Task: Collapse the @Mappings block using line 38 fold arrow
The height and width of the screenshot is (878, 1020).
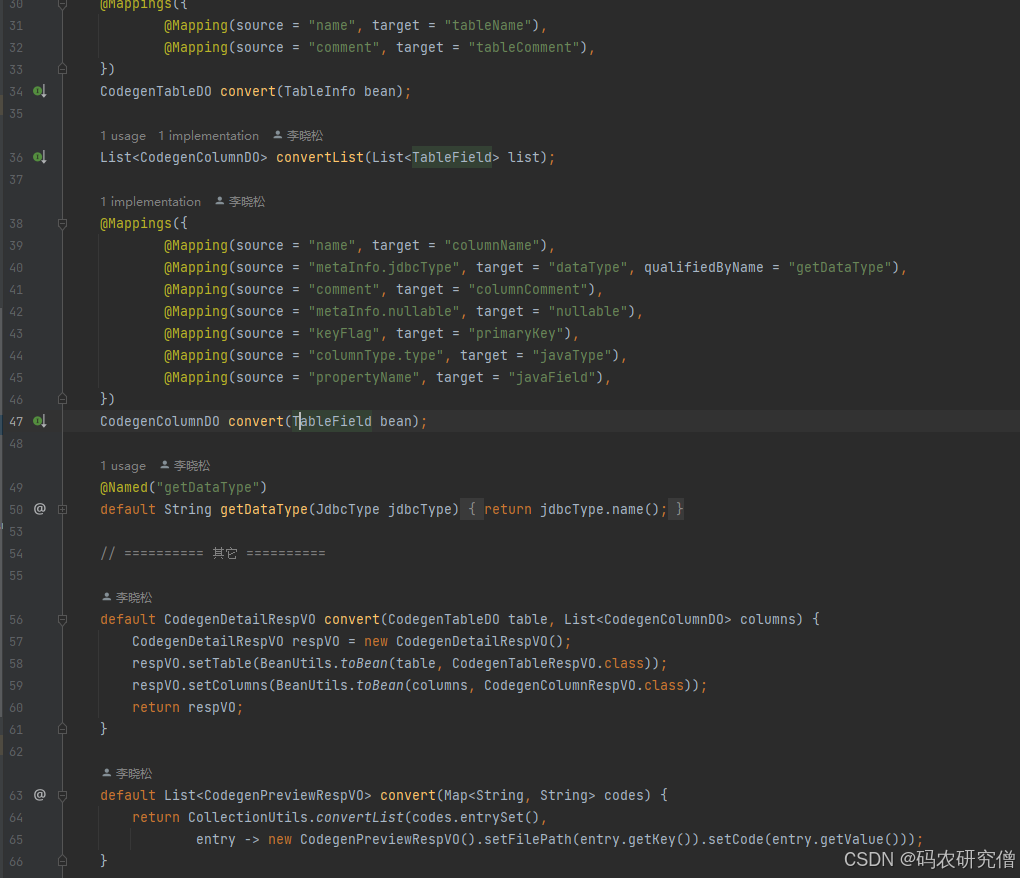Action: coord(62,225)
